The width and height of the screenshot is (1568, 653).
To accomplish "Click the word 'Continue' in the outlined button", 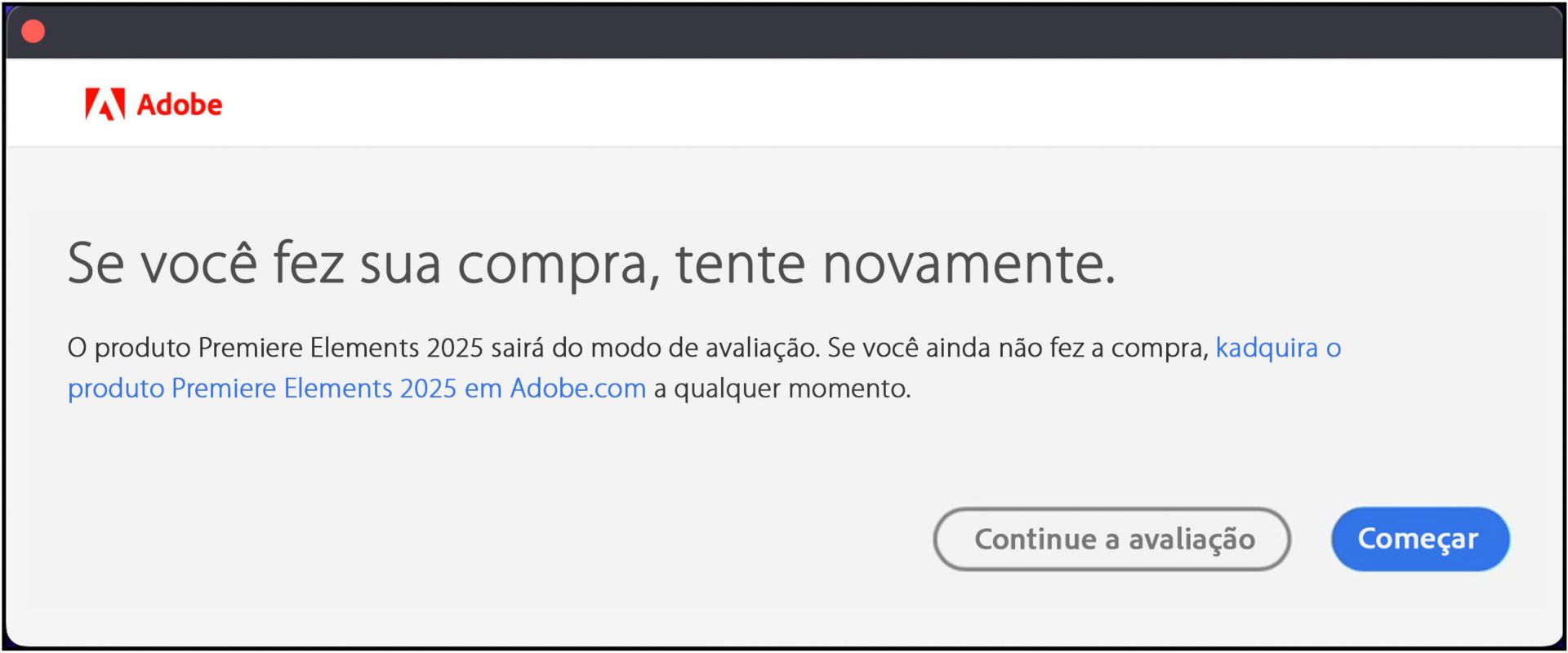I will tap(1036, 539).
